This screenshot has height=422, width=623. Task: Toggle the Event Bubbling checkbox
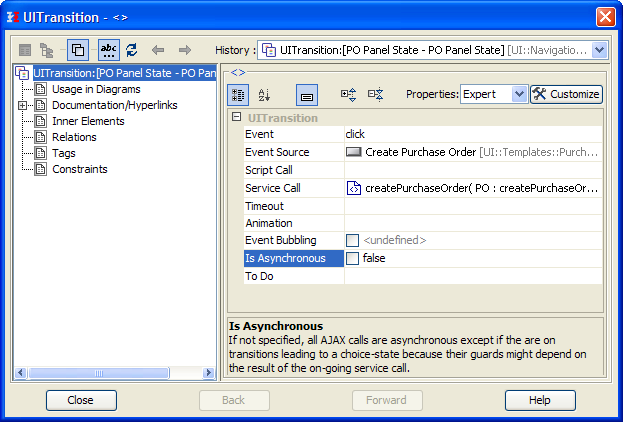[x=352, y=240]
